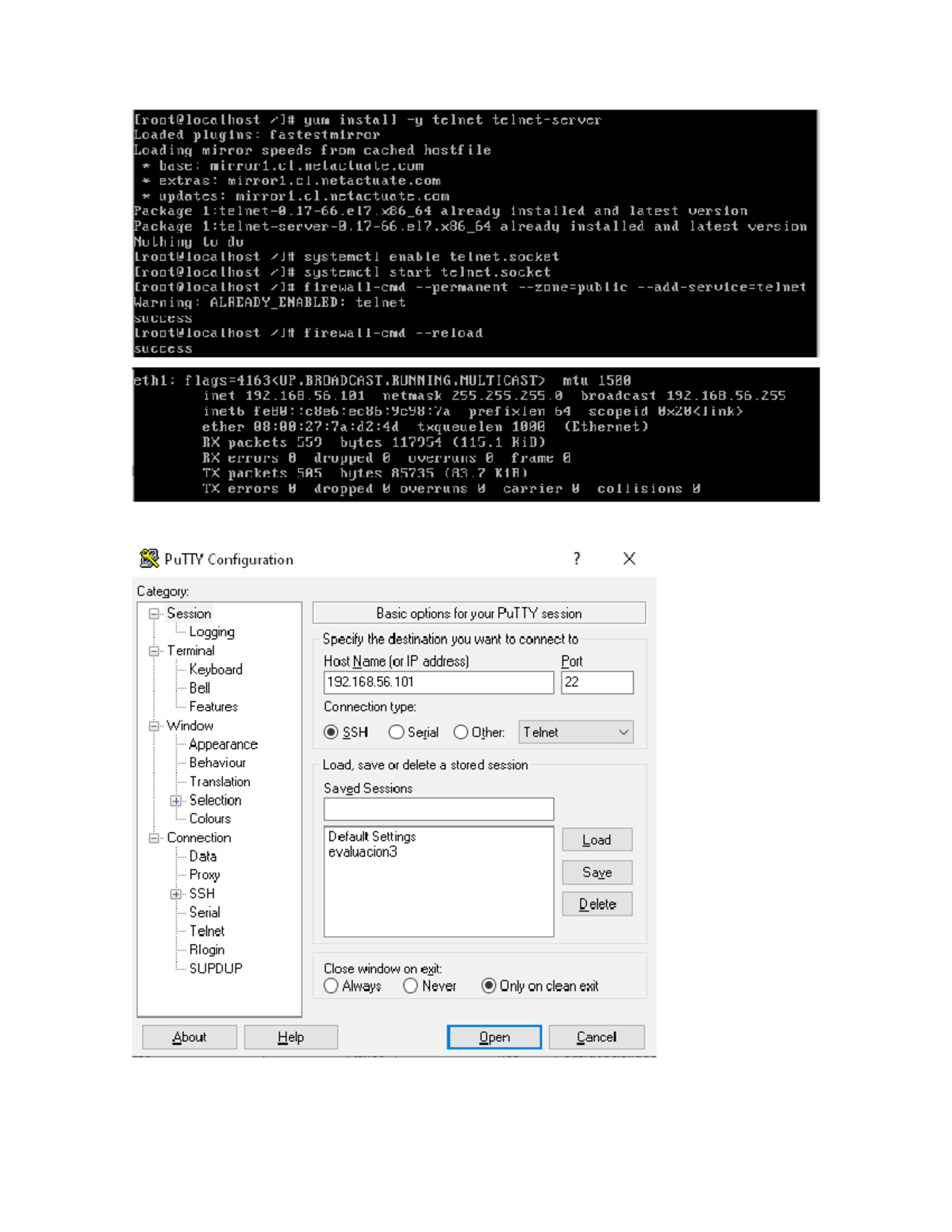Click the help question mark icon

coord(577,559)
